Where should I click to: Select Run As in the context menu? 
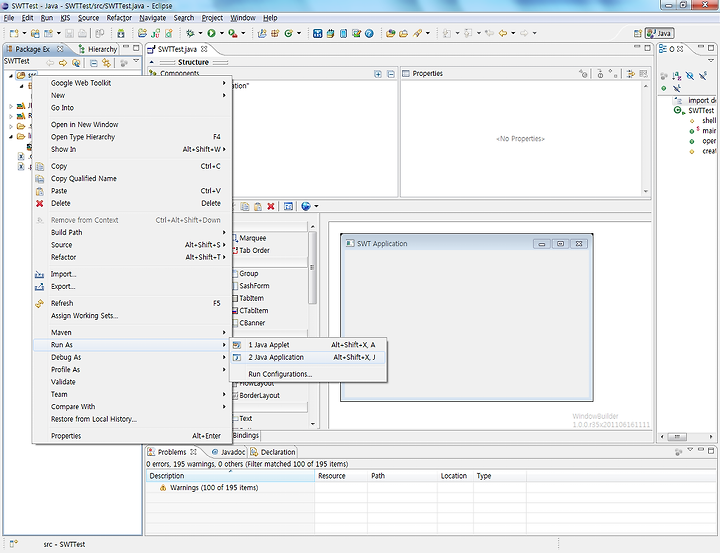tap(130, 345)
